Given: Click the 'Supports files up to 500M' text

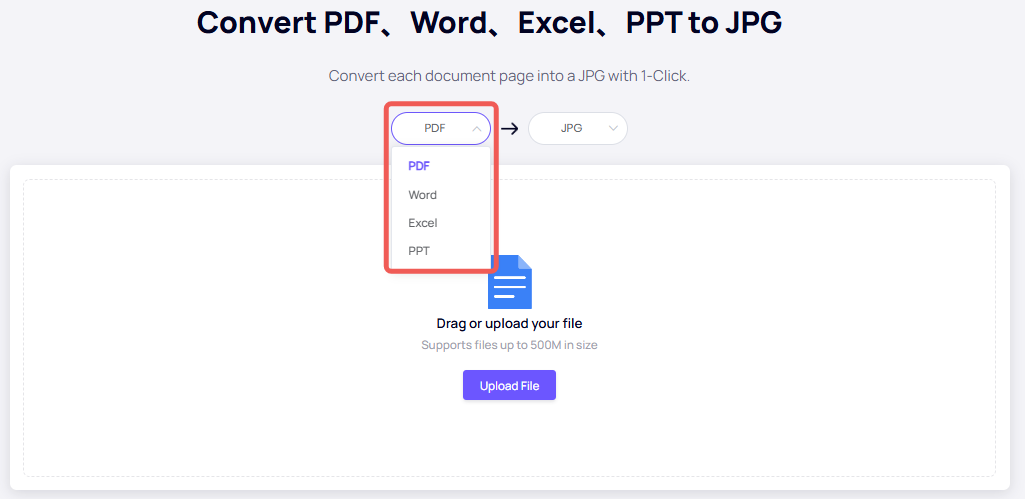Looking at the screenshot, I should [509, 345].
